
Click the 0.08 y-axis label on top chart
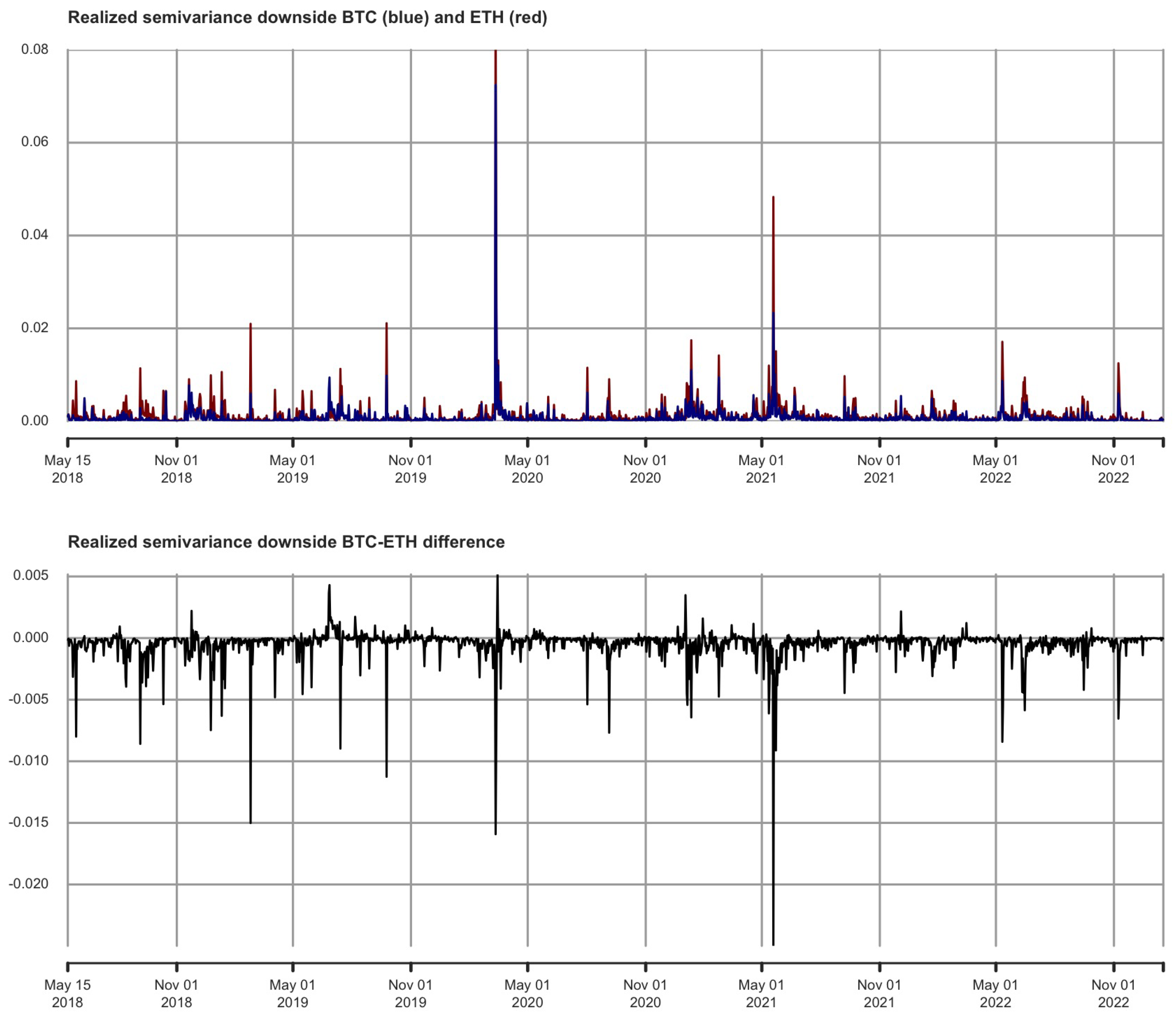pos(35,50)
